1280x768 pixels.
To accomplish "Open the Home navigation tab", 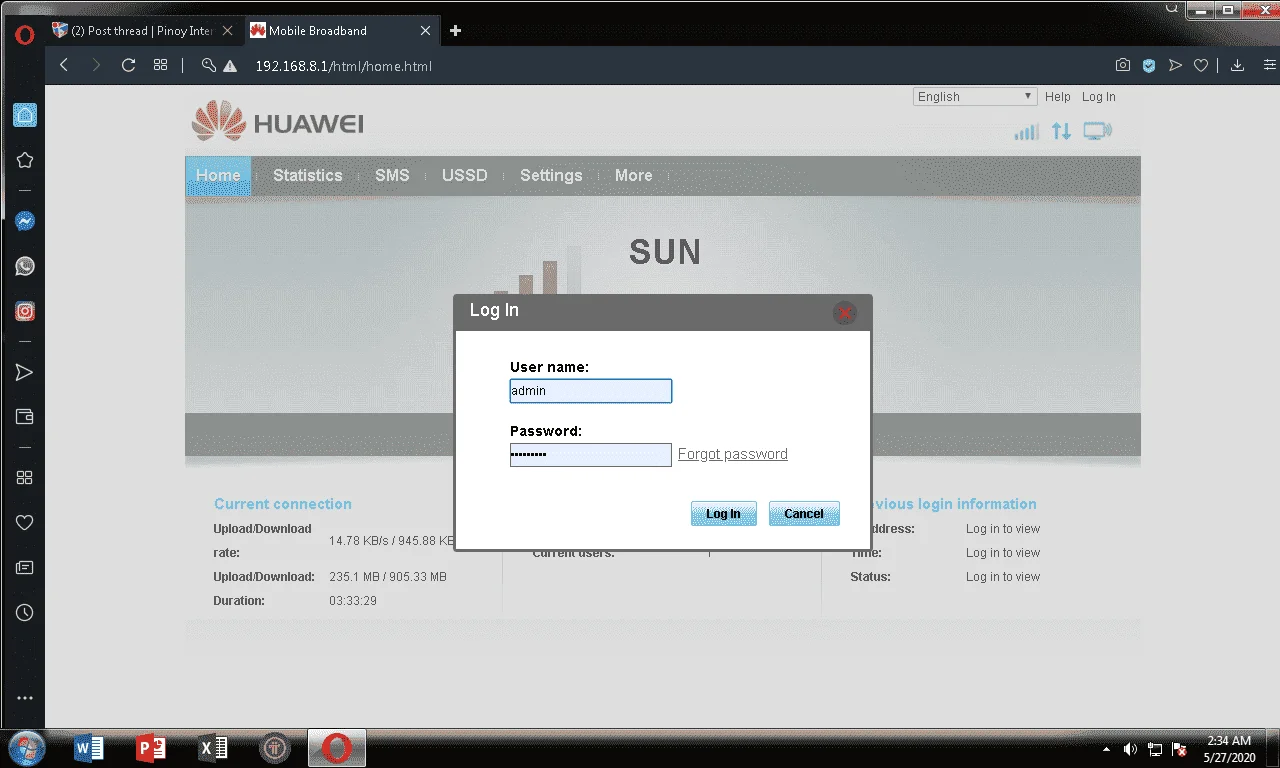I will [x=218, y=175].
